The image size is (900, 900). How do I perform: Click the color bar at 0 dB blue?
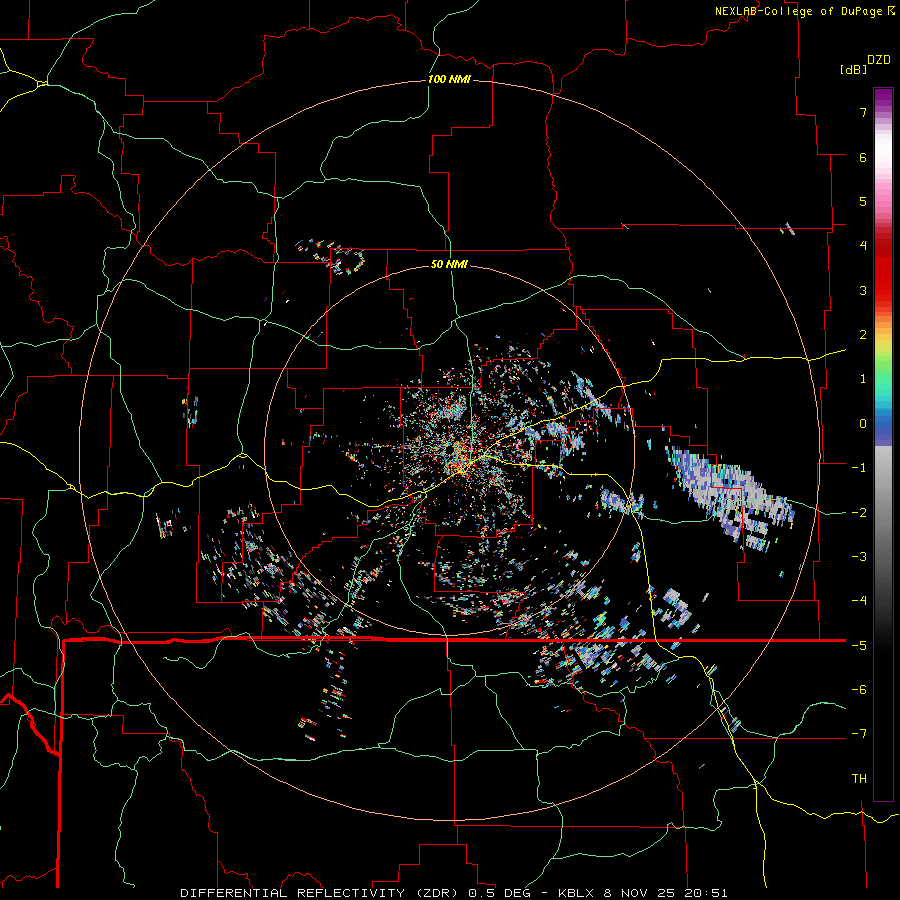(x=883, y=424)
